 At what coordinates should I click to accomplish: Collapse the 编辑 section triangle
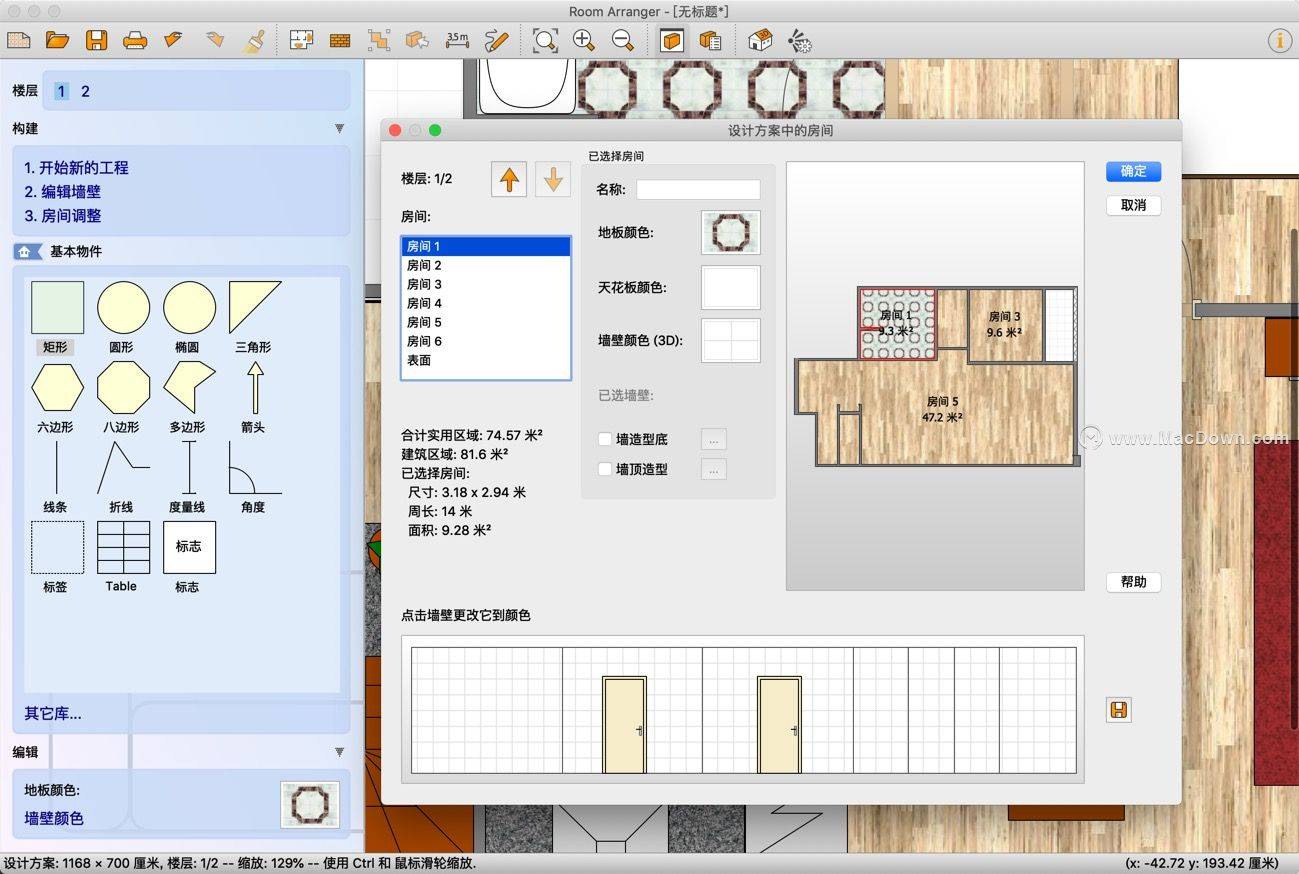tap(339, 752)
